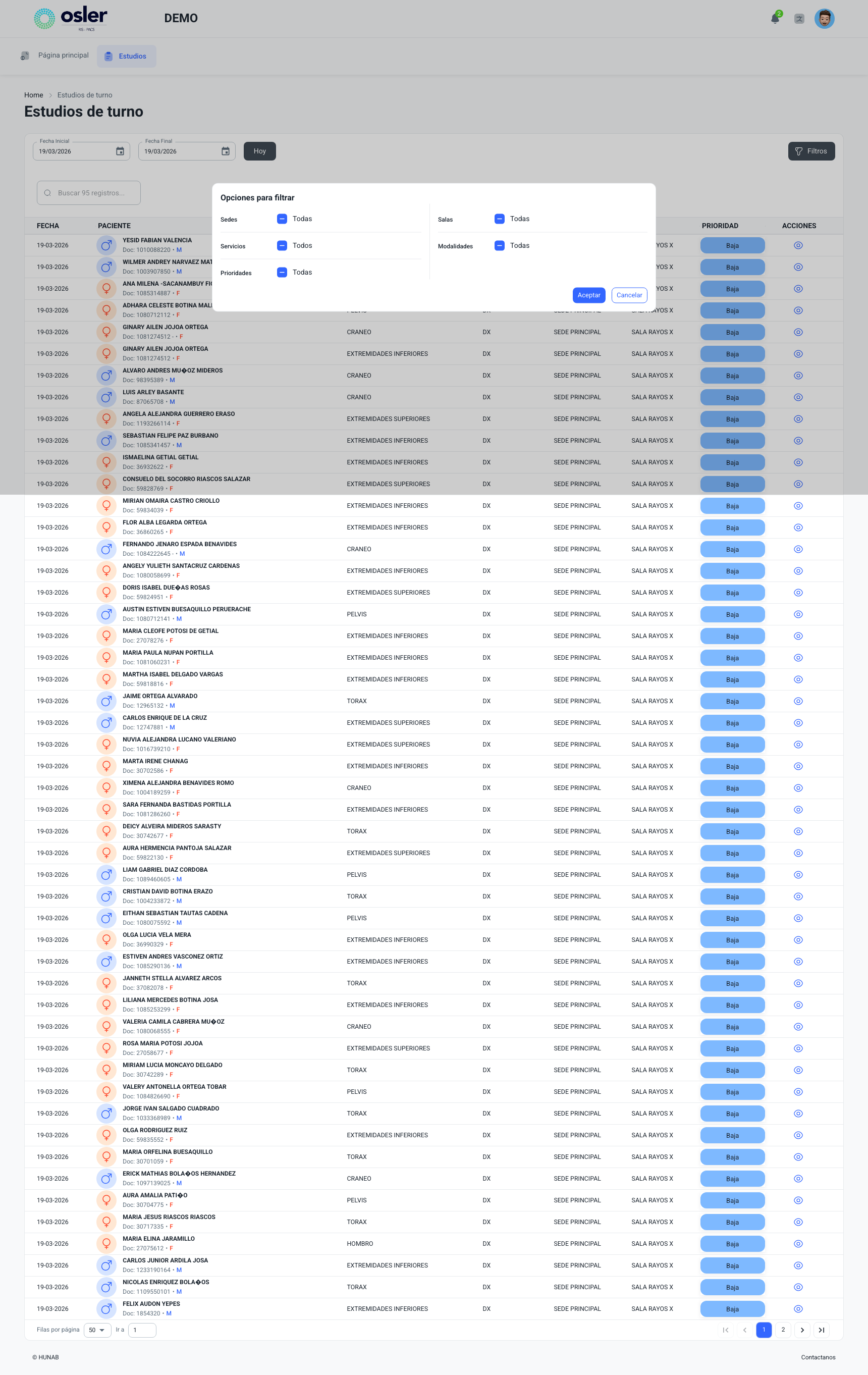Open the user avatar profile
This screenshot has height=1375, width=868.
(x=824, y=19)
